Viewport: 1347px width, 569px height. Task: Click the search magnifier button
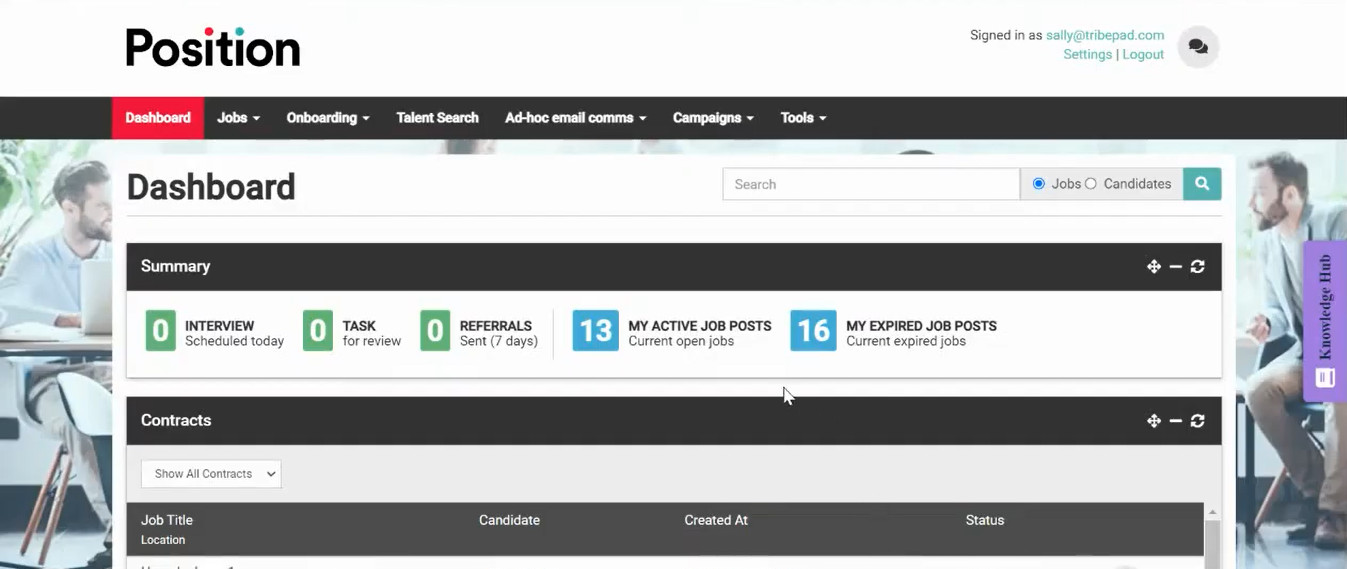click(1202, 184)
